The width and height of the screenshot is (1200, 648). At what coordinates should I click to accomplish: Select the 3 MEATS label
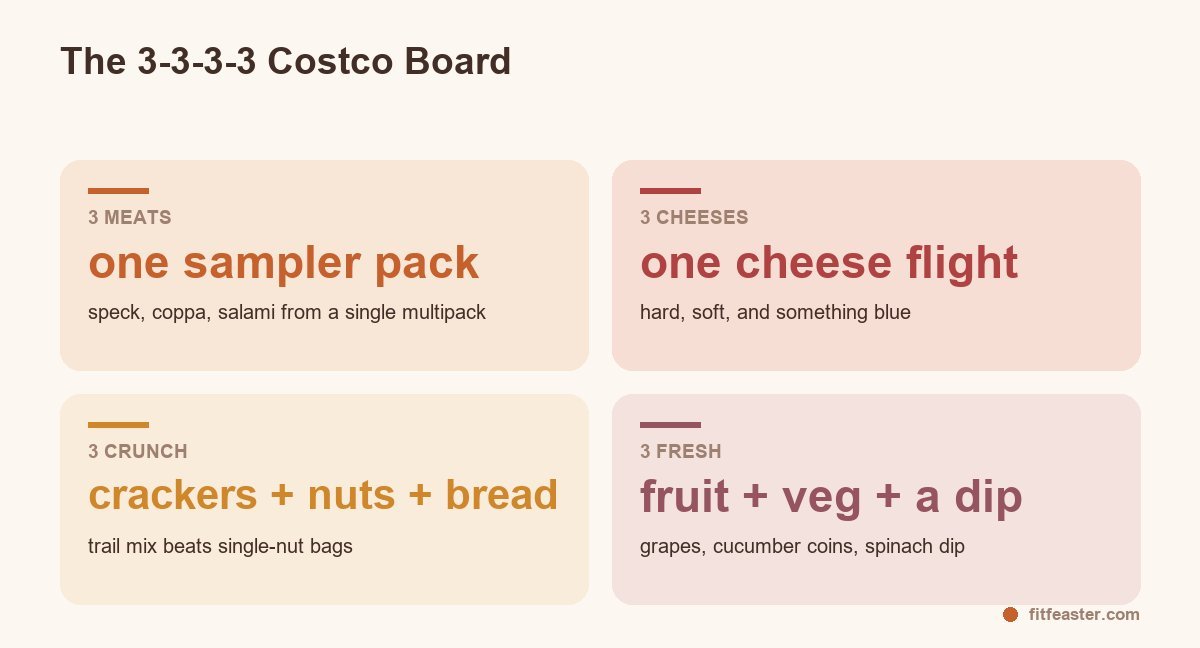pos(130,217)
